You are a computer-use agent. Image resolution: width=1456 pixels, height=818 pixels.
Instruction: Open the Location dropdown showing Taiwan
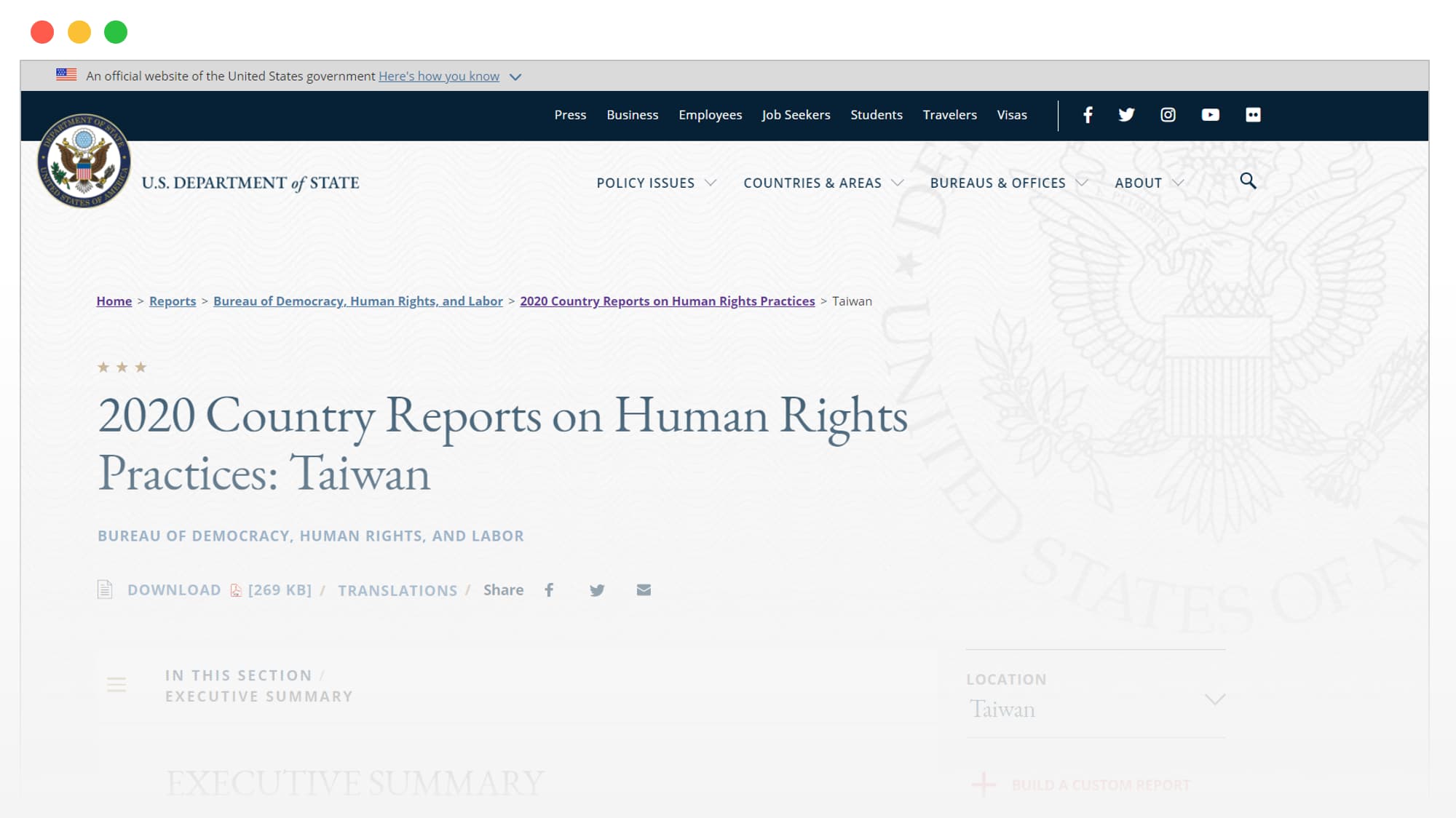click(x=1096, y=695)
